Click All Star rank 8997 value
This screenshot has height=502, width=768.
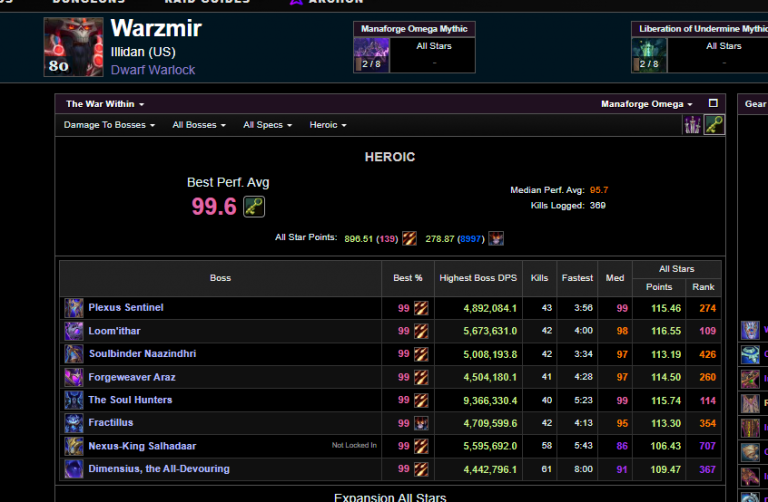(470, 239)
